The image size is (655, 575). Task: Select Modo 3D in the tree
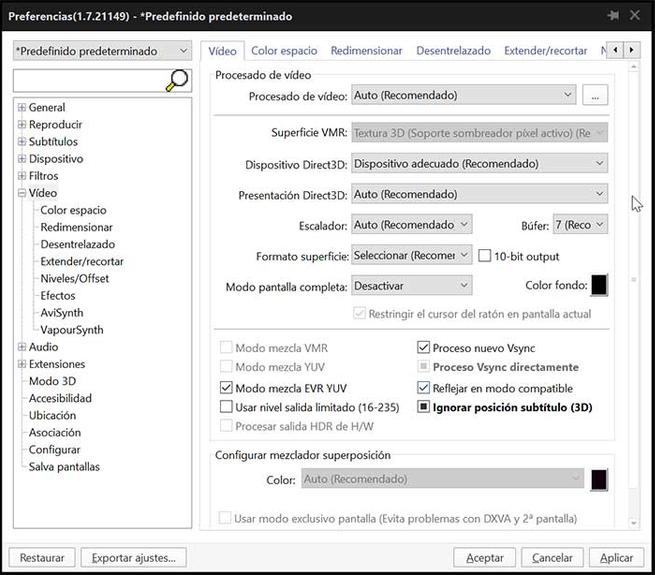[x=53, y=381]
